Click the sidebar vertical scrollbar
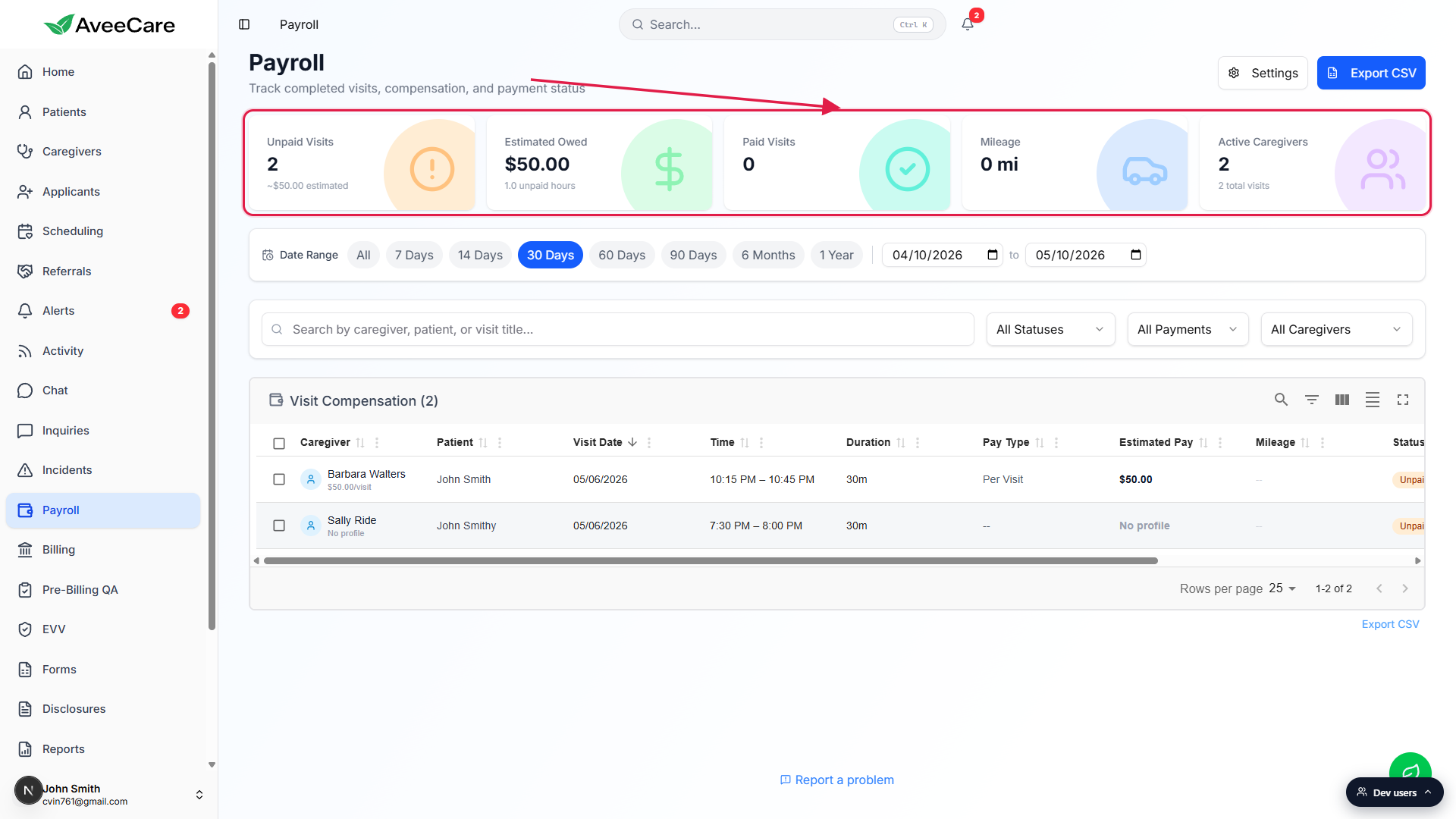Screen dimensions: 1456x819 coord(212,345)
